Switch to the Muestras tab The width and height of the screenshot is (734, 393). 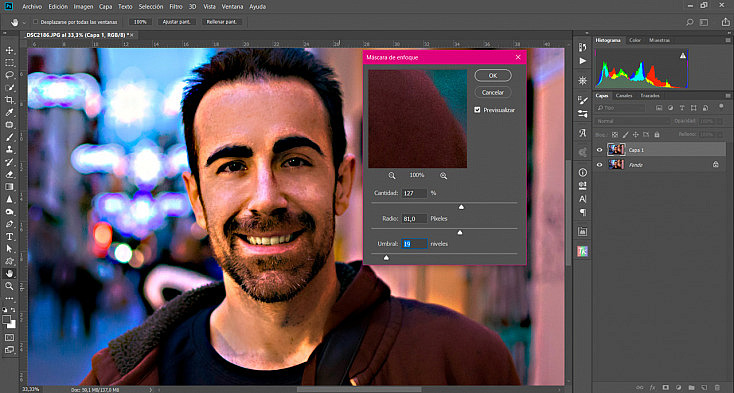click(x=659, y=41)
